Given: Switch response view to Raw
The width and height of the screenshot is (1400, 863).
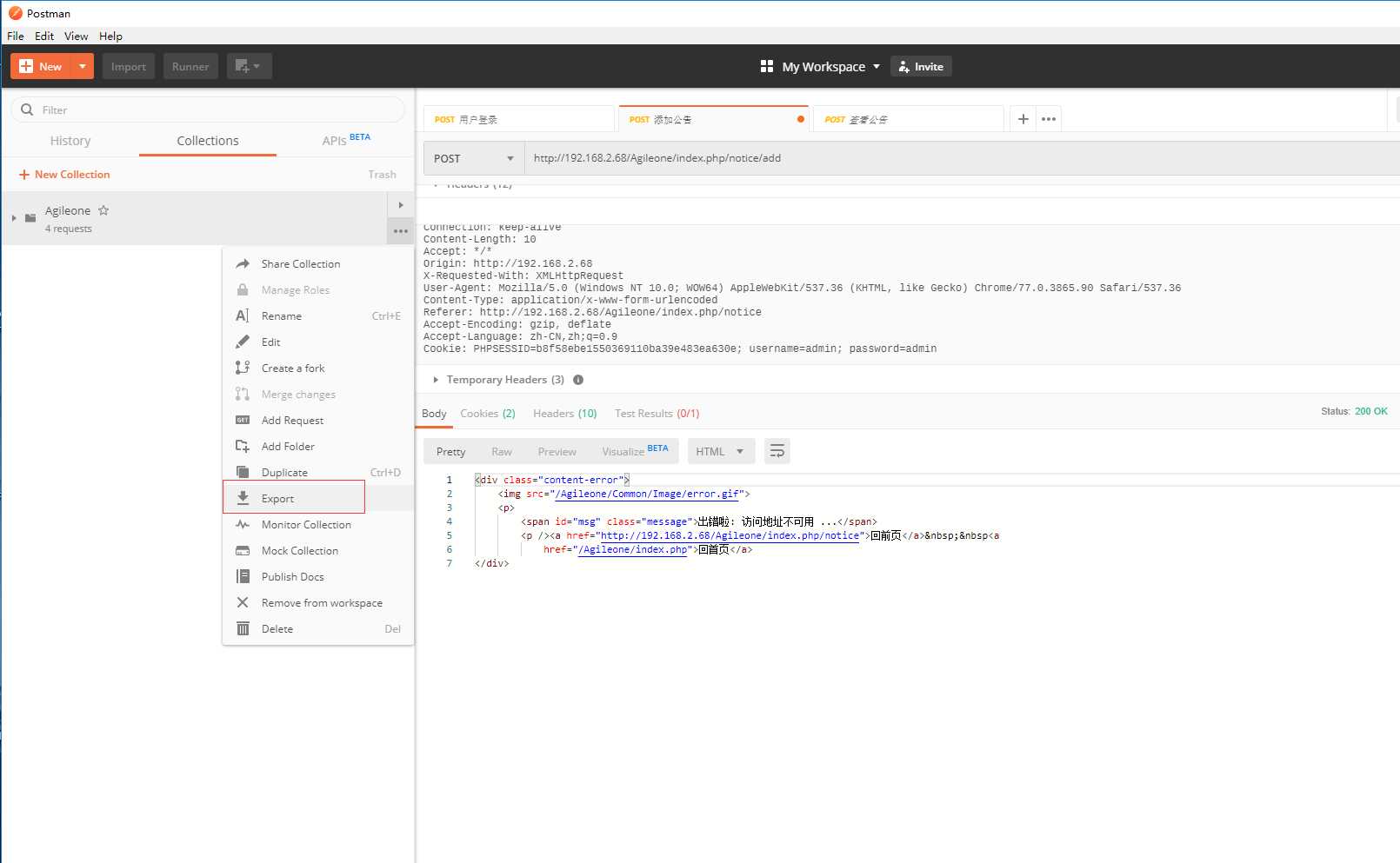Looking at the screenshot, I should pos(502,452).
